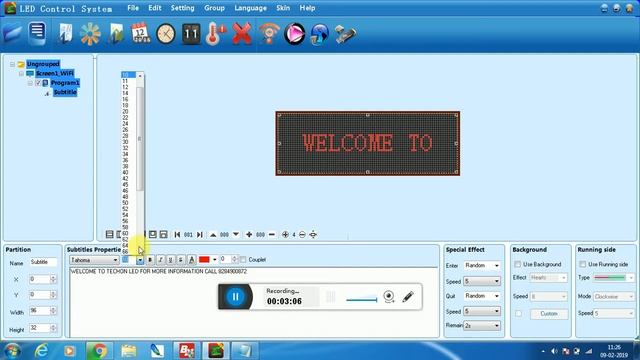Screen dimensions: 640x360
Task: Select Subtitle item in tree
Action: coord(65,92)
